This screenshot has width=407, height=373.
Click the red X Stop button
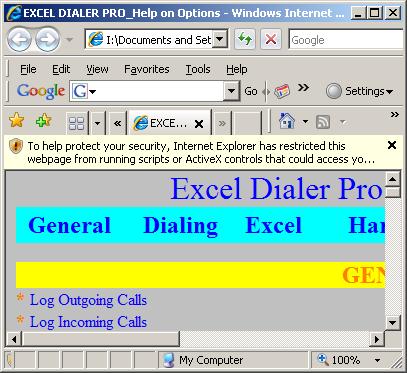(x=271, y=40)
